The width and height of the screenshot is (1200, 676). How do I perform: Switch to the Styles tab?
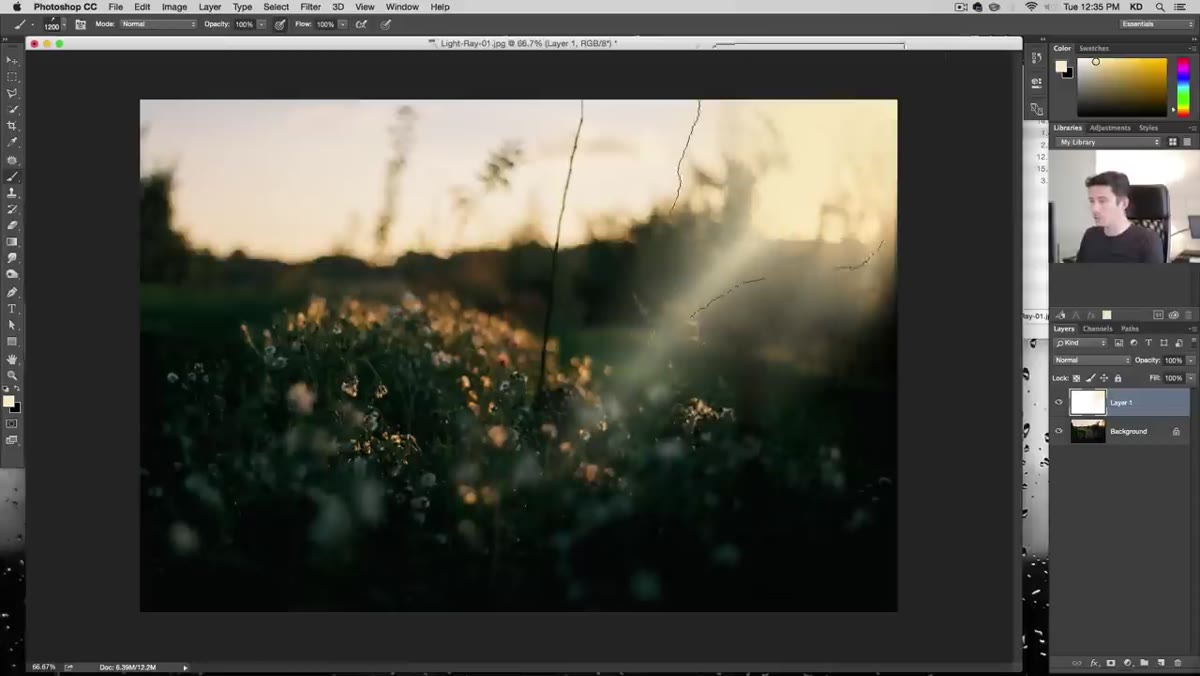click(x=1148, y=128)
